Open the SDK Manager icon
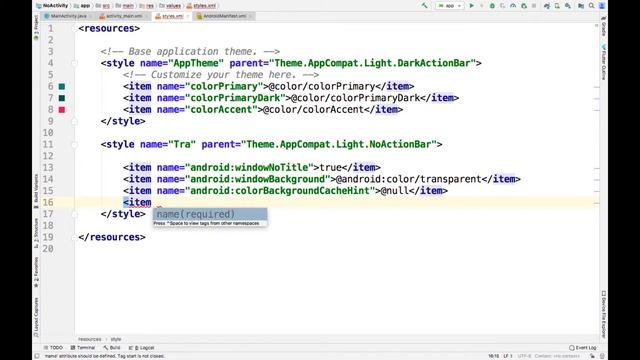Screen dimensions: 640x360 pos(568,6)
